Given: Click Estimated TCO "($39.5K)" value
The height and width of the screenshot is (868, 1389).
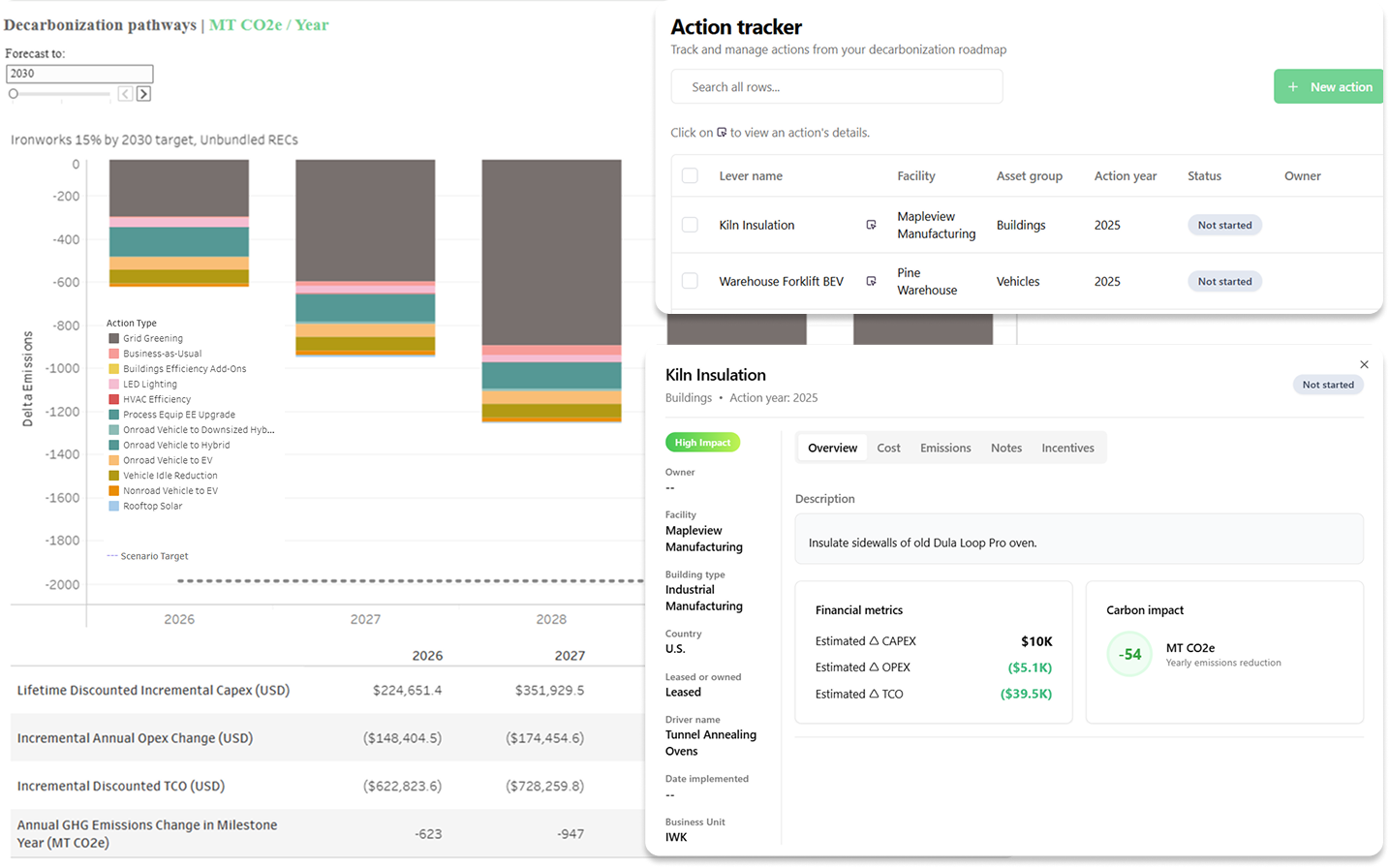Looking at the screenshot, I should pyautogui.click(x=1026, y=694).
